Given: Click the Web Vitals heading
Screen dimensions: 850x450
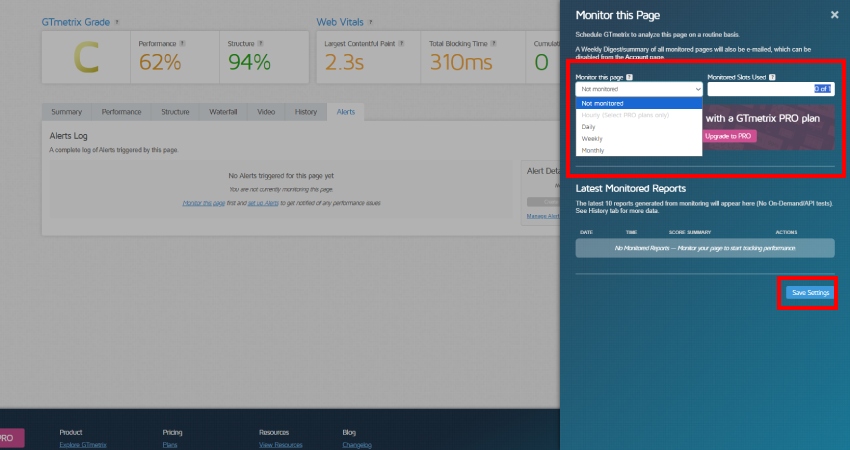Looking at the screenshot, I should point(340,22).
